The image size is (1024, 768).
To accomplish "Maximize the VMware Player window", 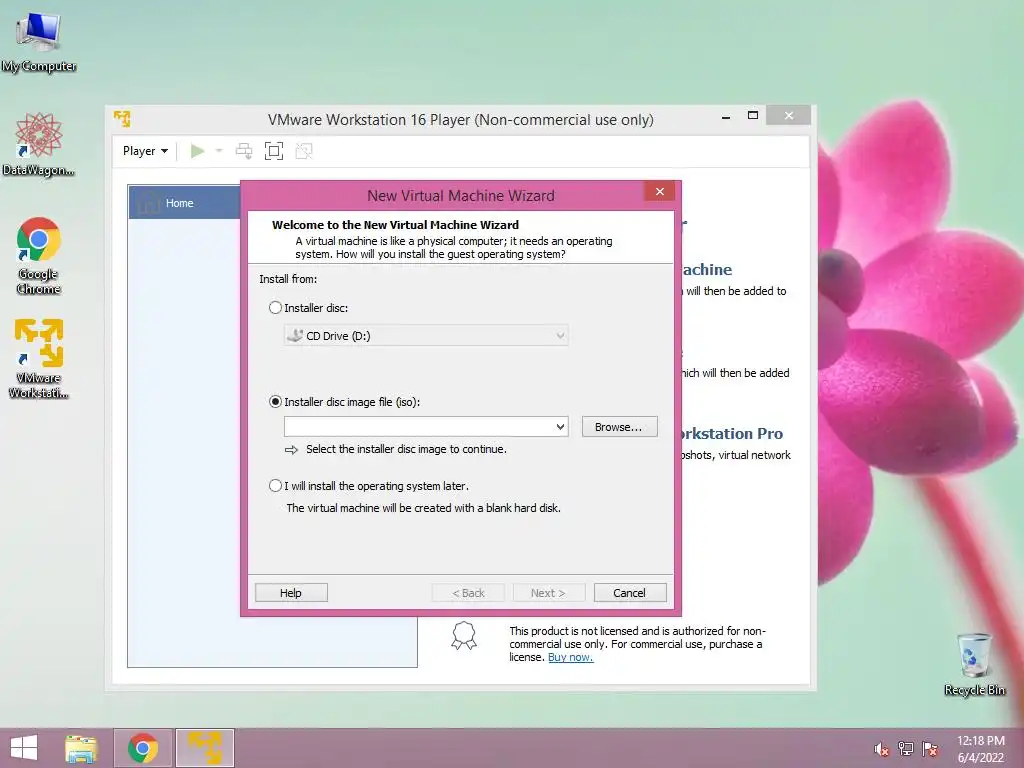I will click(x=753, y=116).
